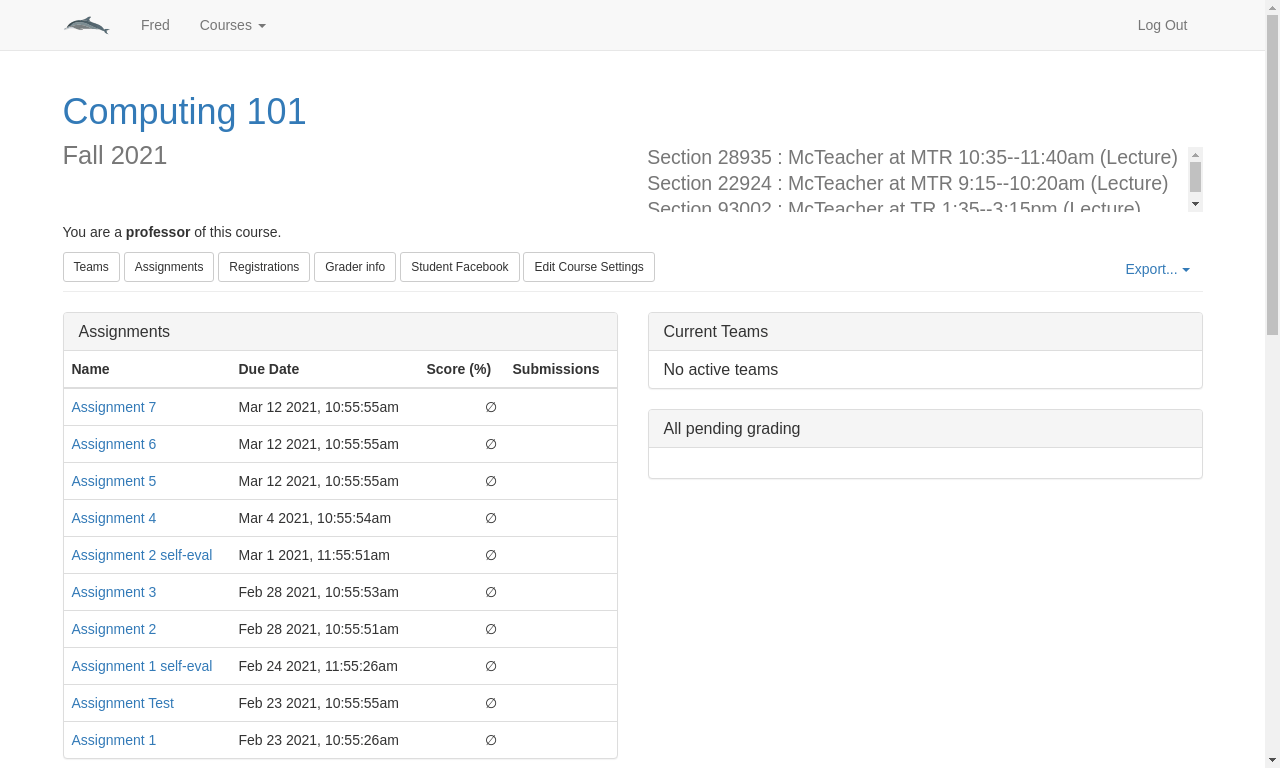Open Assignment 7 link
The width and height of the screenshot is (1280, 768).
coord(114,407)
